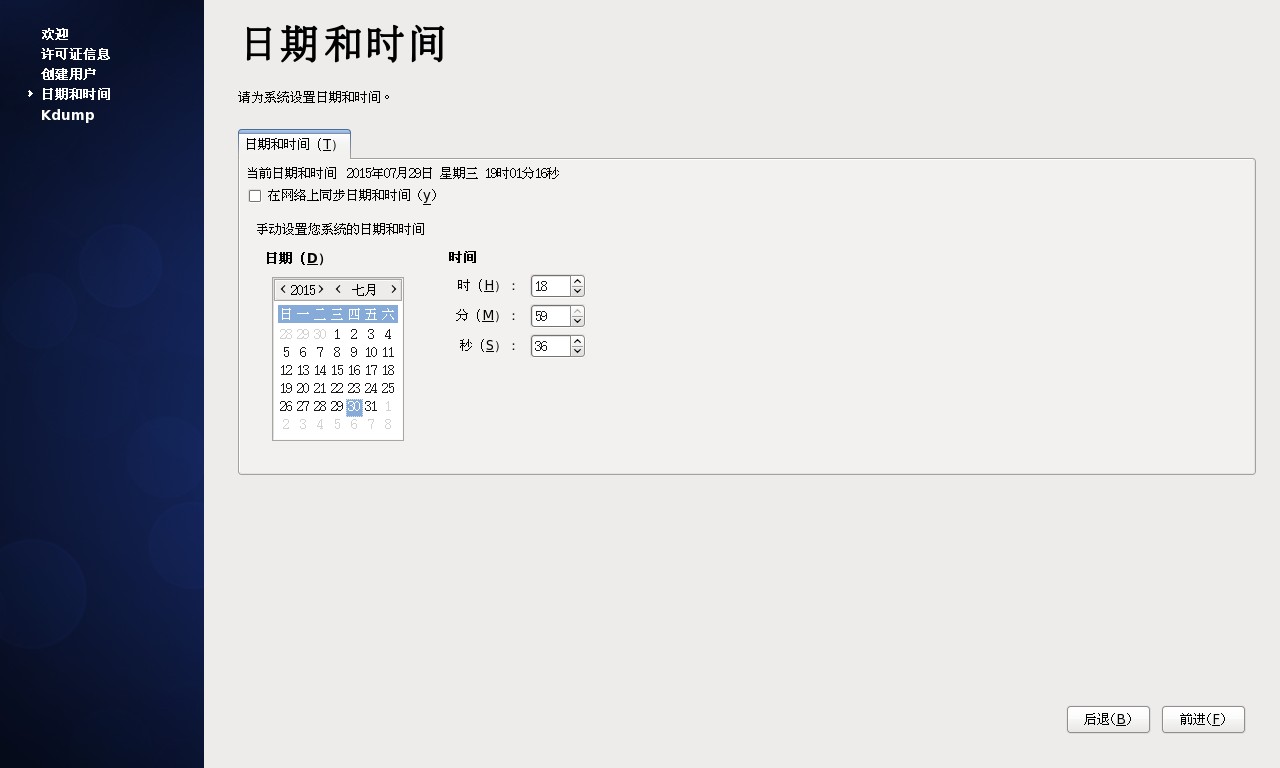Click the 秒 (S) second label
The height and width of the screenshot is (768, 1280).
(x=487, y=346)
